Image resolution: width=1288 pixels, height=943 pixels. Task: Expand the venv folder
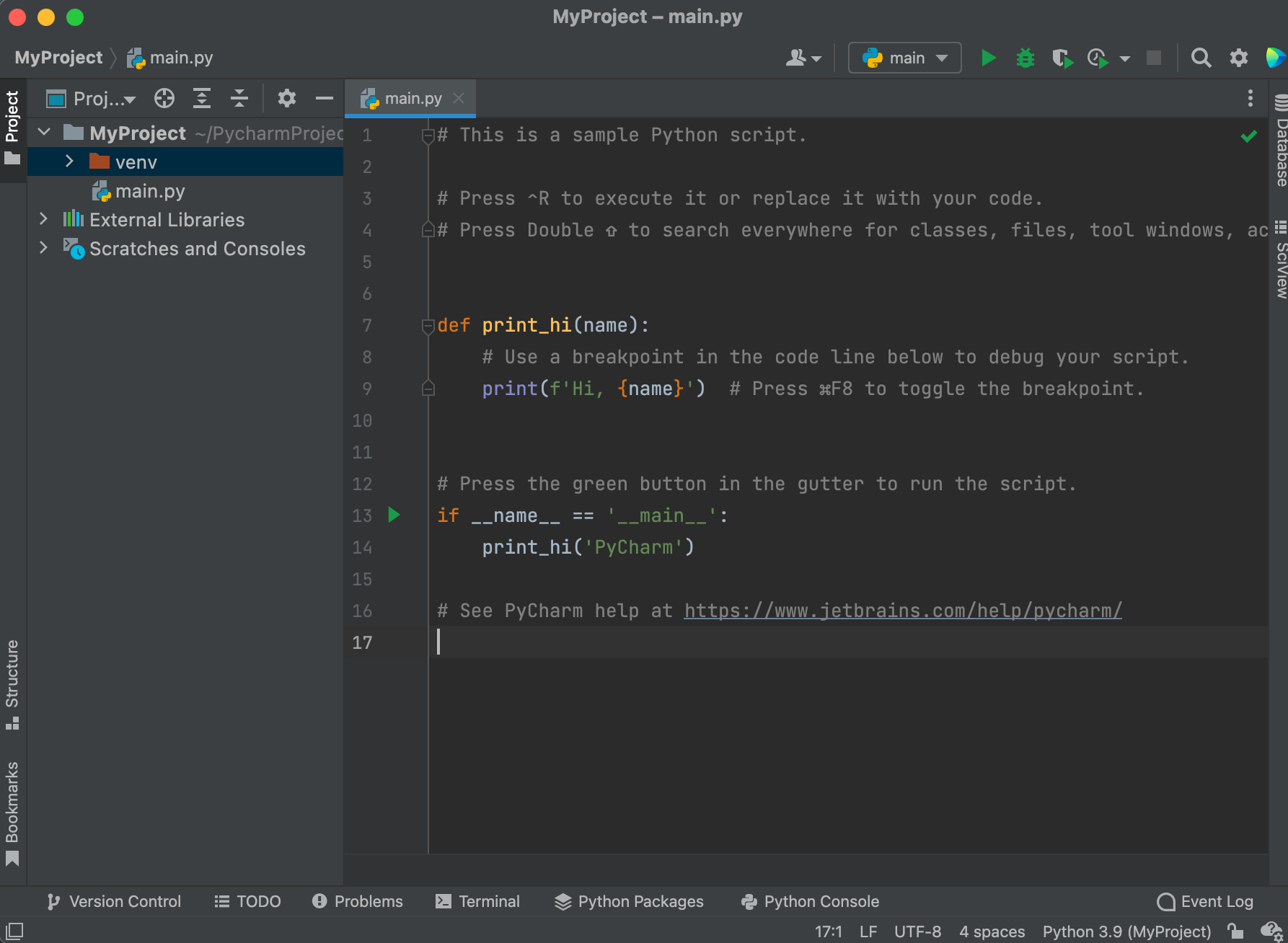pos(69,161)
